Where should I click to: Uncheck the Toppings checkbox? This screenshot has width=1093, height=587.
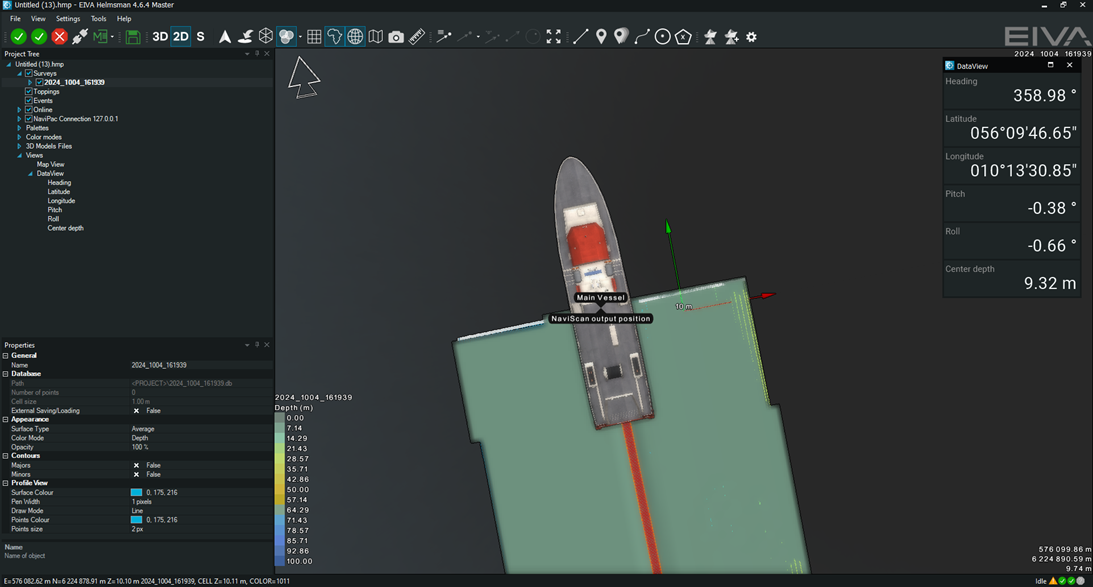click(x=29, y=91)
